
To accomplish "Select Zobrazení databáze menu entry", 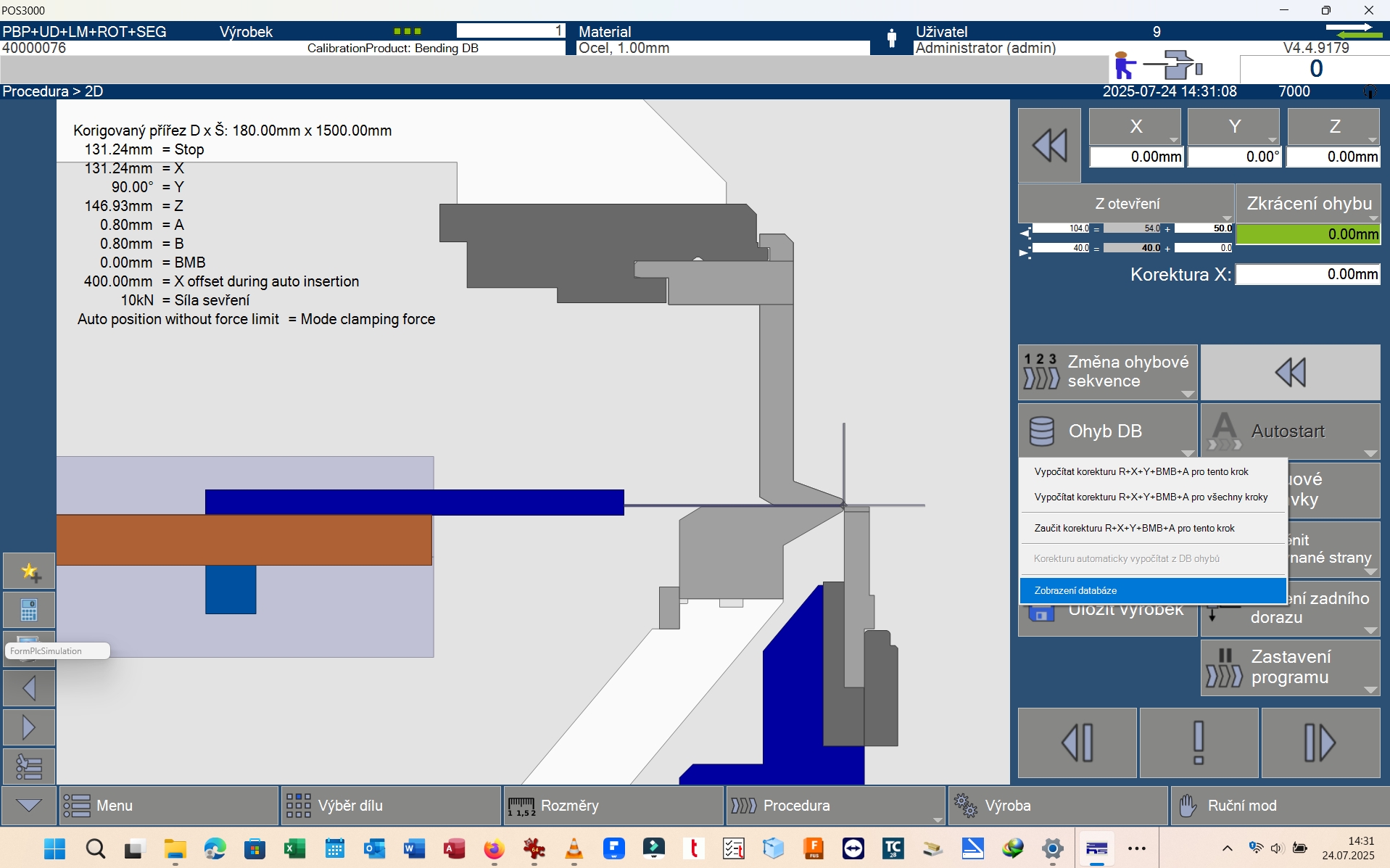I will 1152,590.
